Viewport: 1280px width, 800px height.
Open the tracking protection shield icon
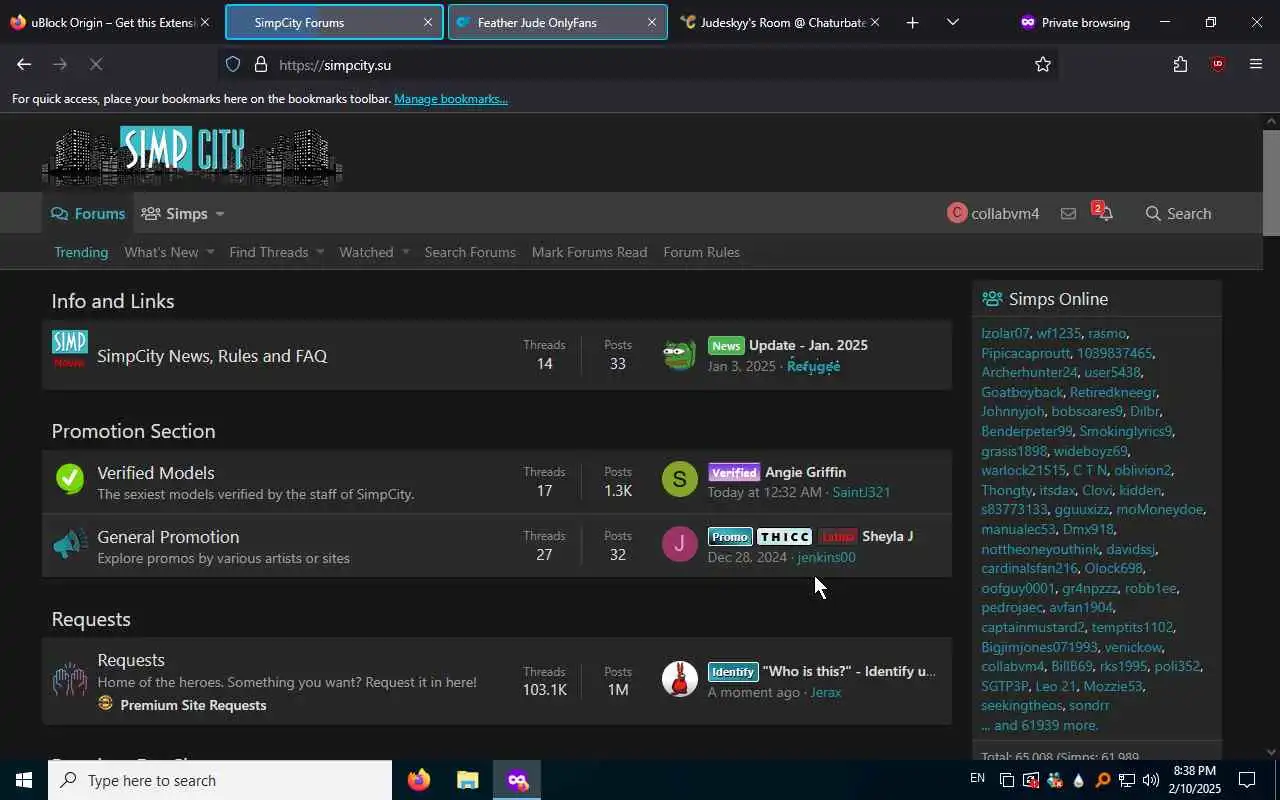[233, 64]
